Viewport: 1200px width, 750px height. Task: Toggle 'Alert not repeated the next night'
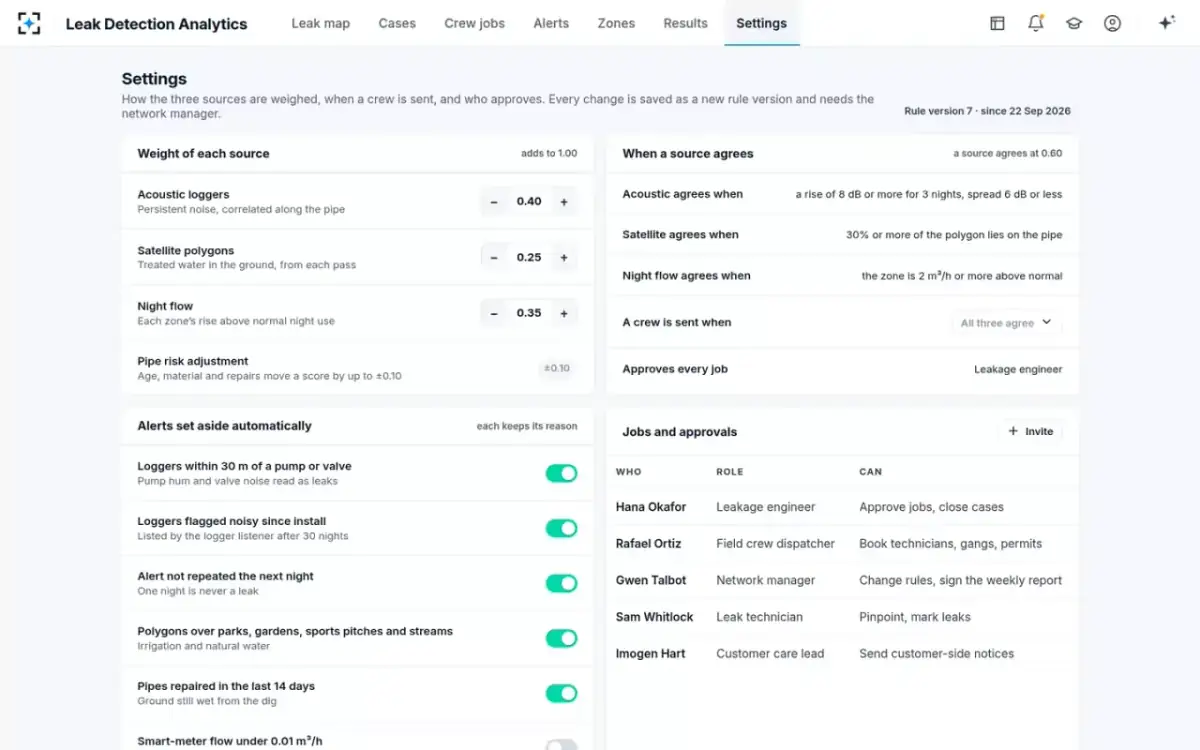pos(561,583)
